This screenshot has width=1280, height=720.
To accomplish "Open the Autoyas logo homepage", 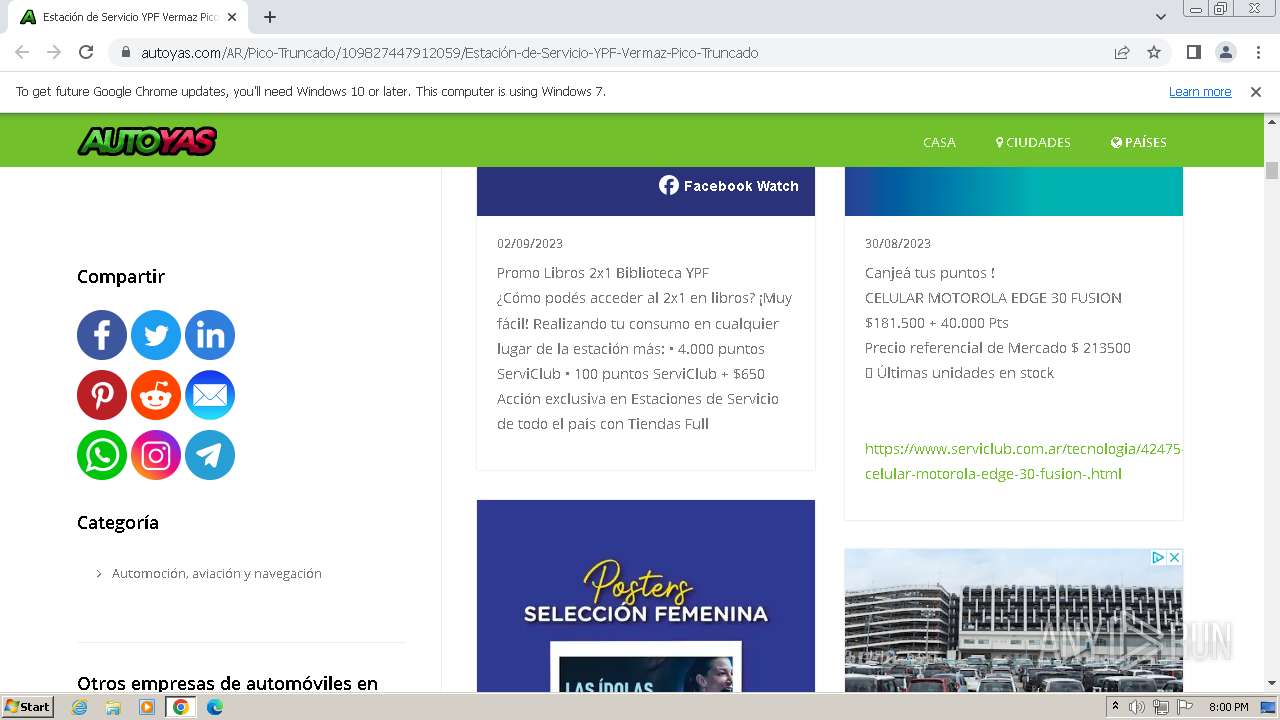I will [x=147, y=141].
